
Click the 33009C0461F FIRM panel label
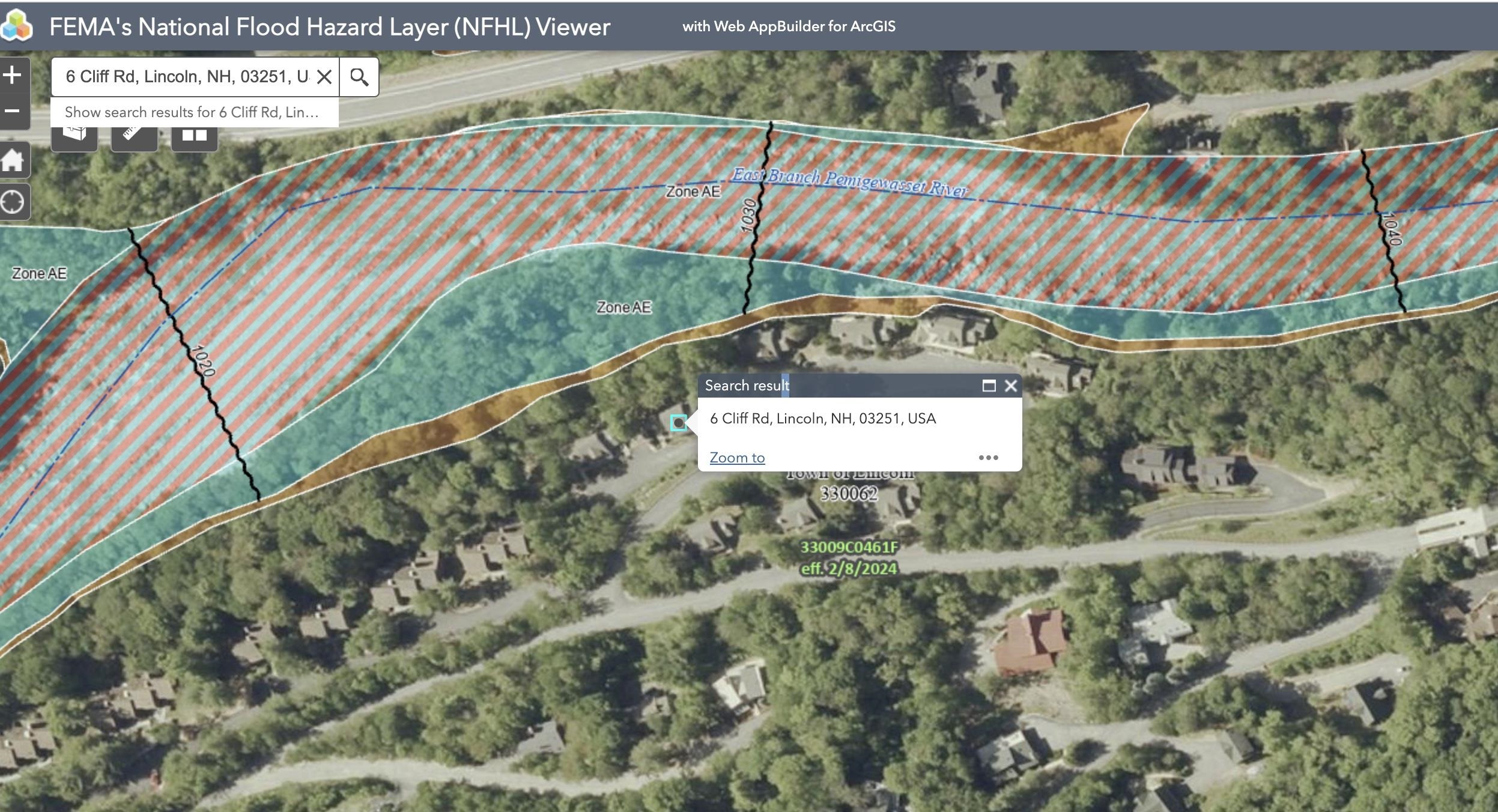(x=849, y=547)
